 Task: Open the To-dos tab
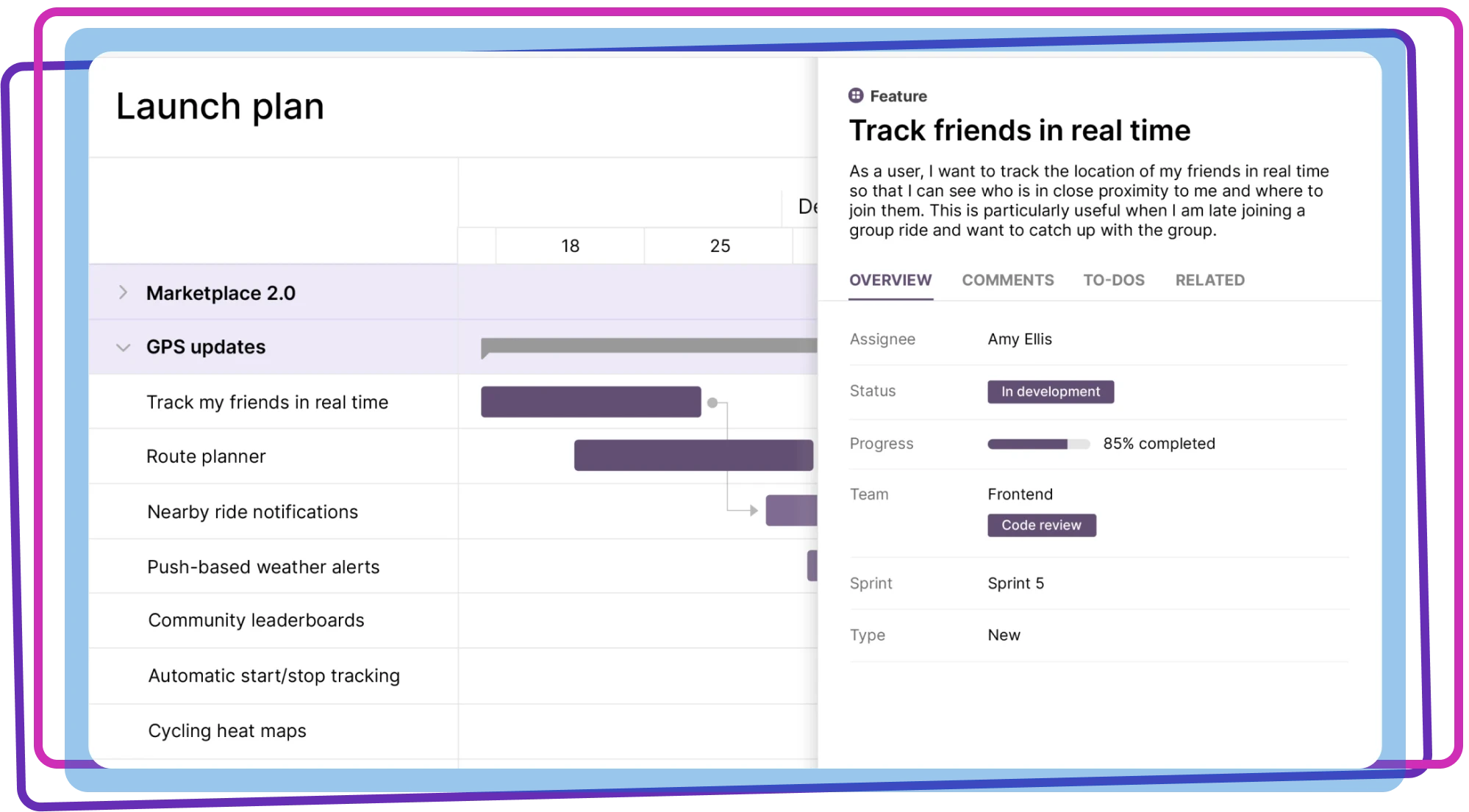click(1114, 280)
